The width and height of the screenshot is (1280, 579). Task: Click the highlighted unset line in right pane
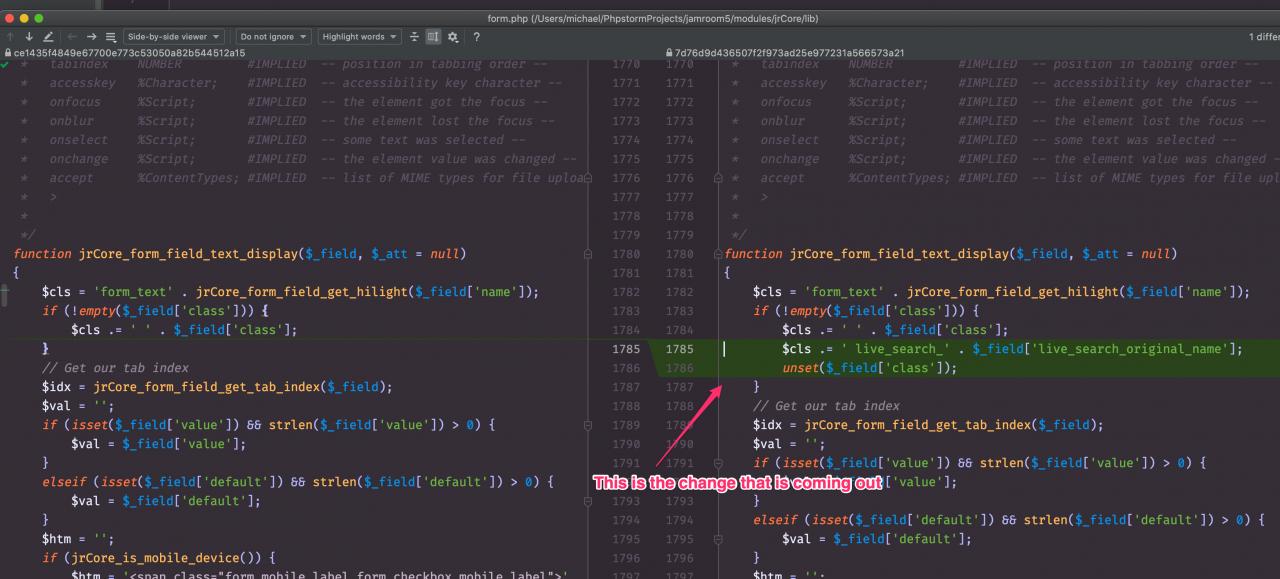pos(869,368)
